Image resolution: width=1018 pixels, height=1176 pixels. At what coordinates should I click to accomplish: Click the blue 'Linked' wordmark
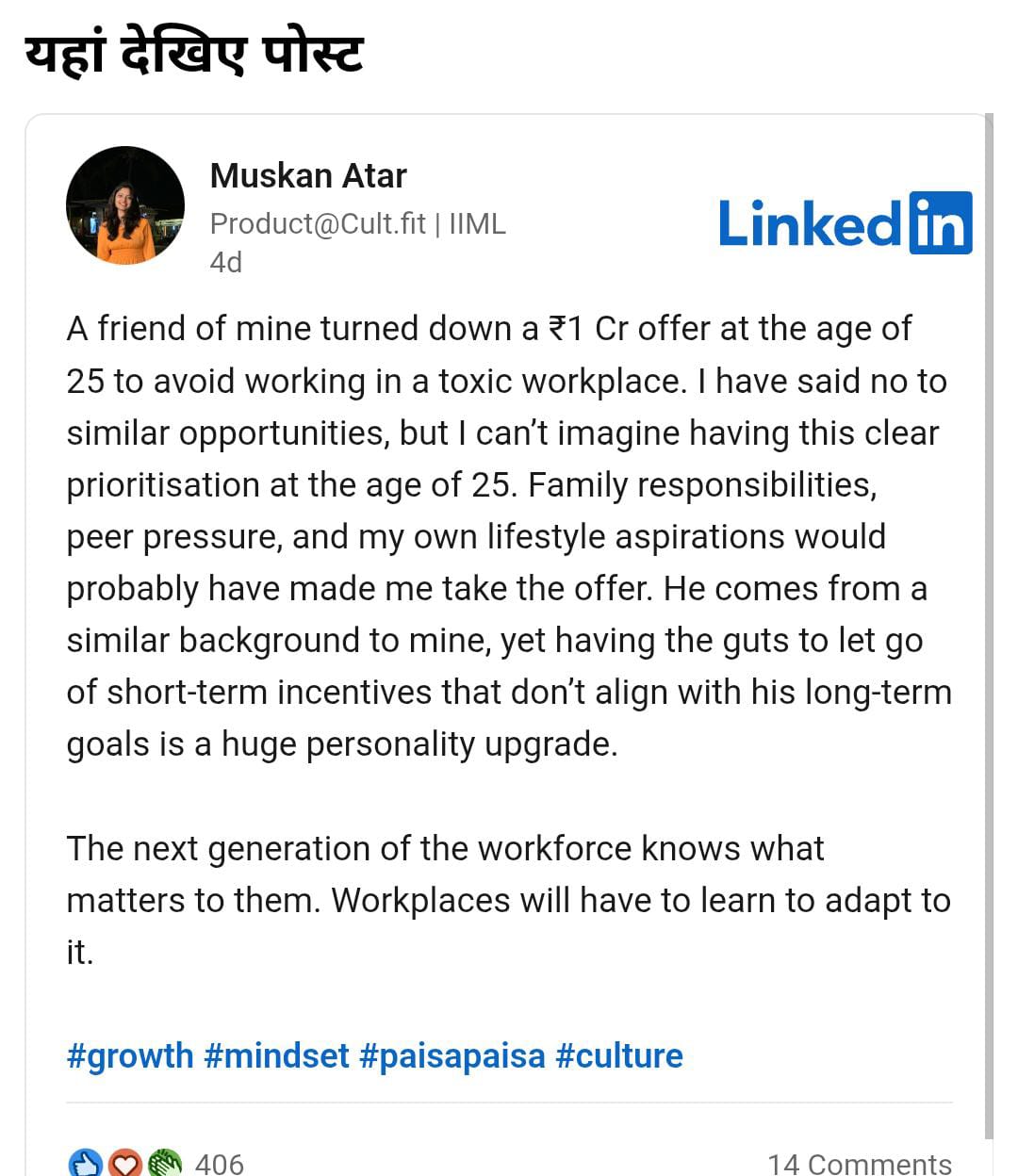pos(811,223)
